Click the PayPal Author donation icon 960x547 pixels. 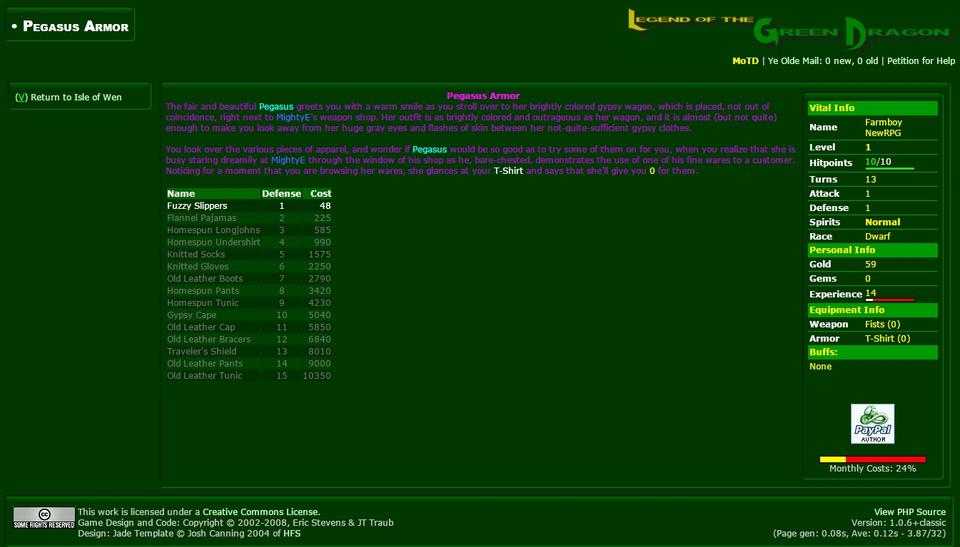pos(872,424)
